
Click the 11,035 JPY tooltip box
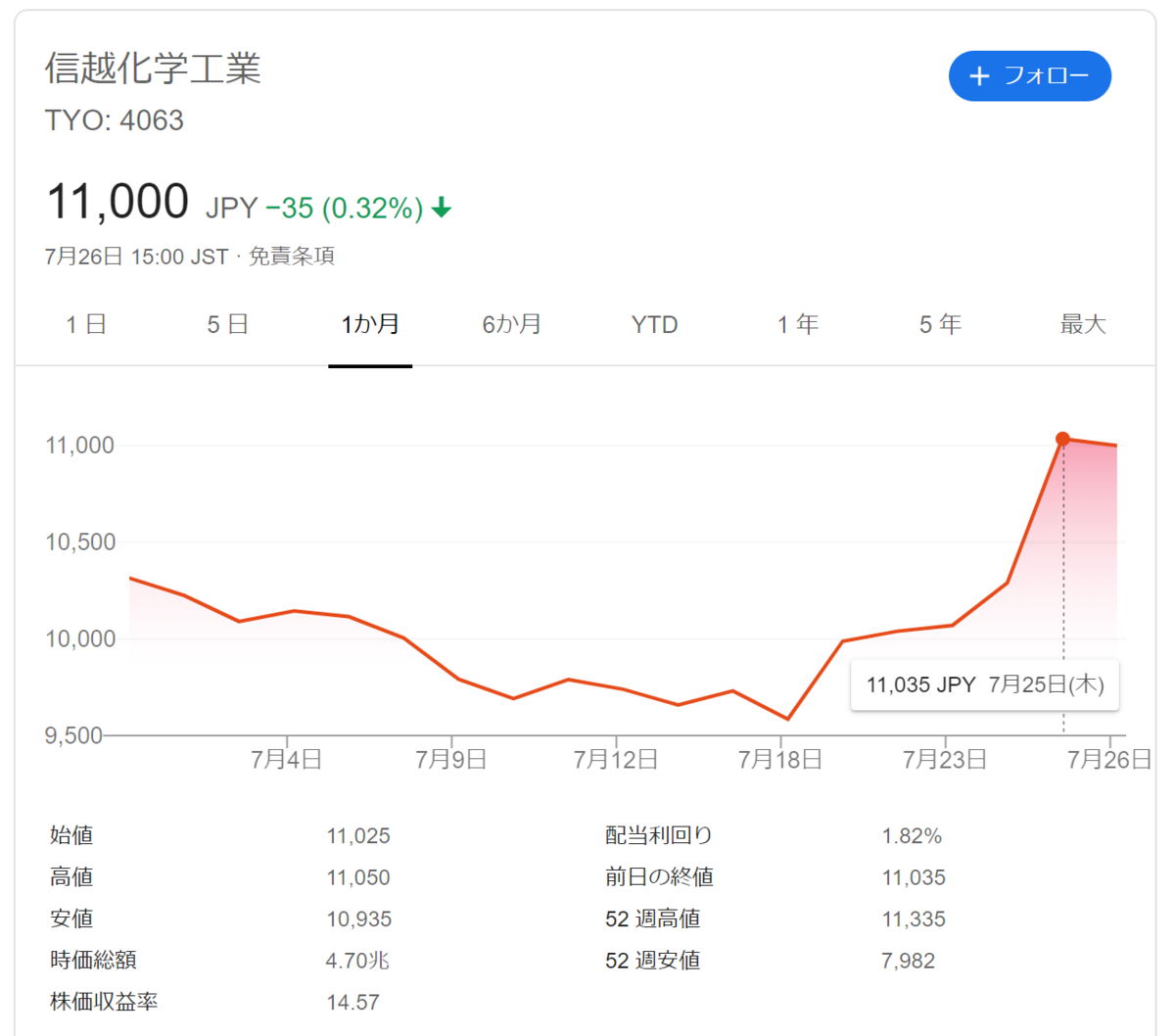coord(985,684)
